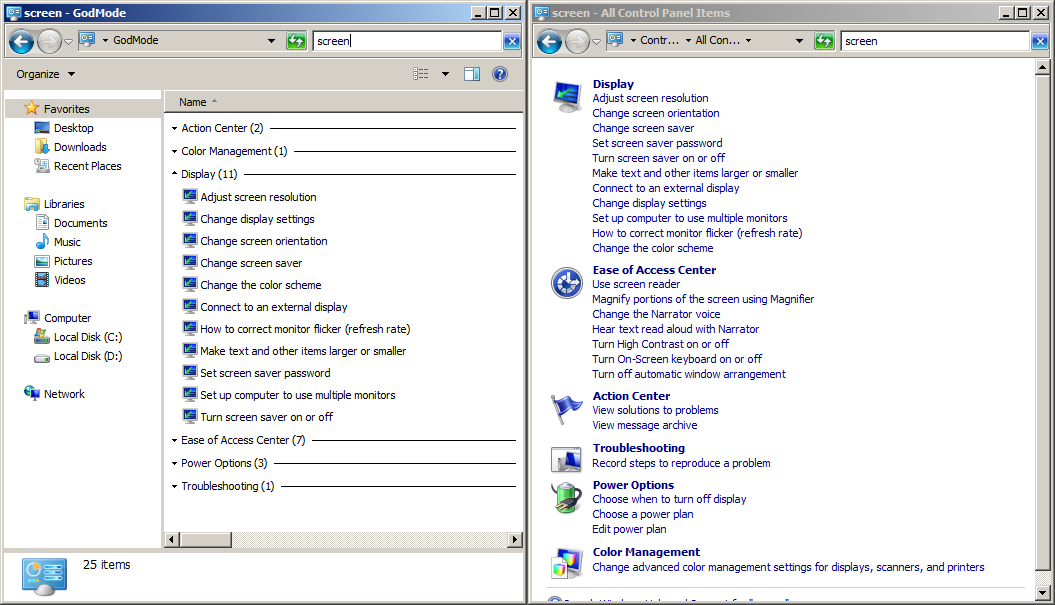Open the Organize dropdown menu
The width and height of the screenshot is (1055, 605).
coord(46,74)
